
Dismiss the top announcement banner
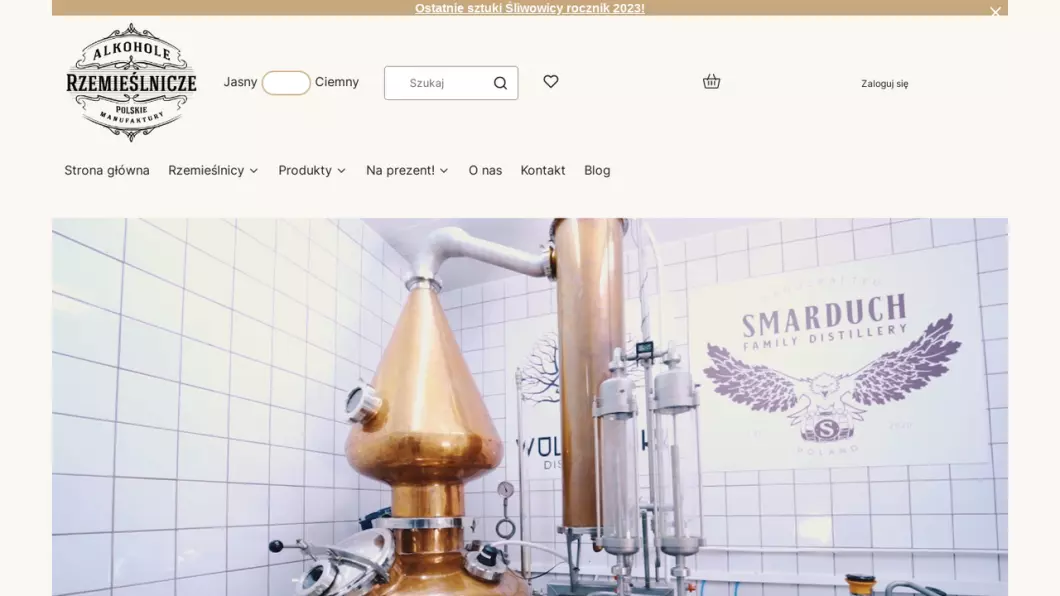pyautogui.click(x=995, y=11)
